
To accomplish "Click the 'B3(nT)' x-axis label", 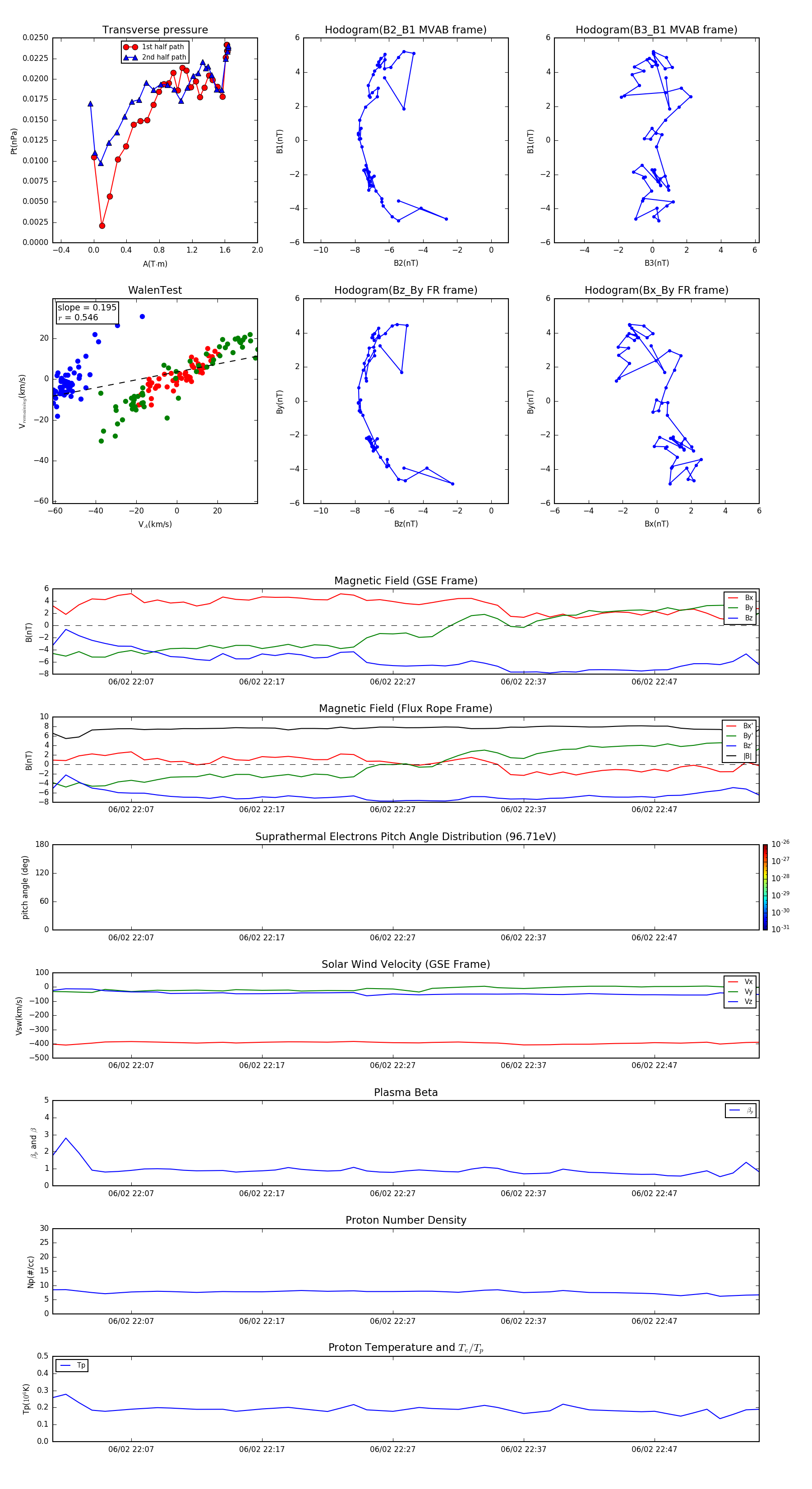I will [656, 263].
